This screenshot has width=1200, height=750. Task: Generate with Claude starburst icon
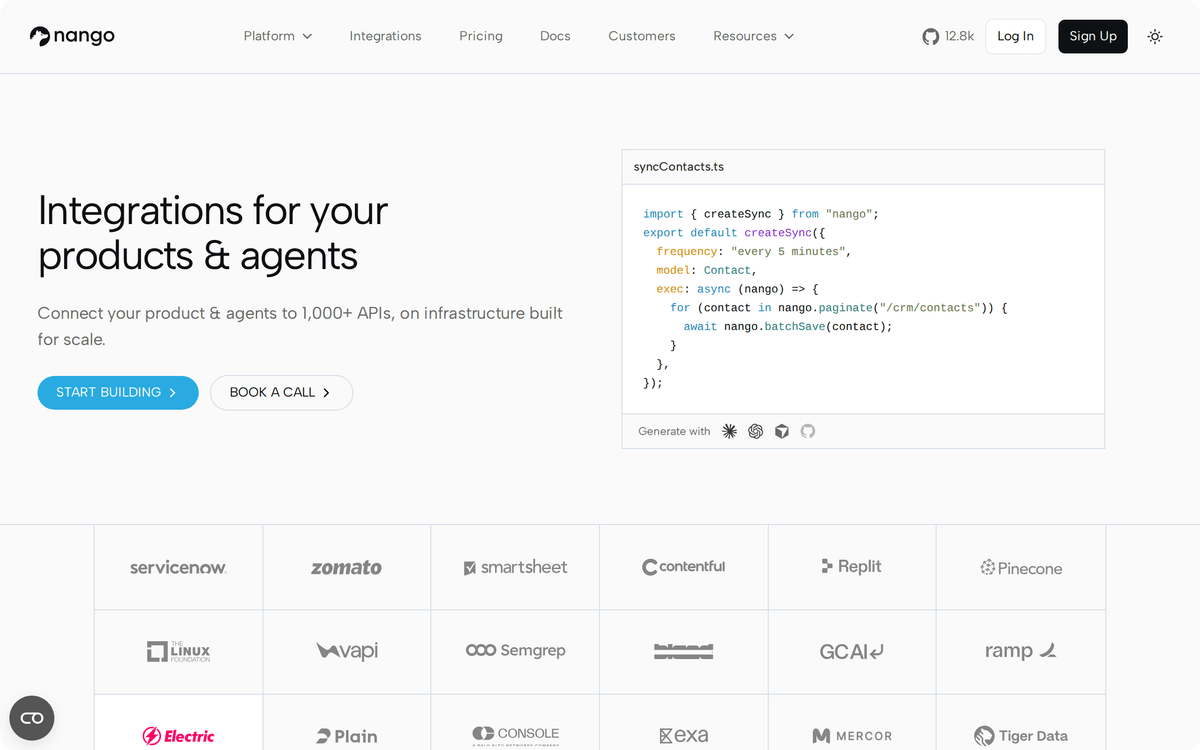[729, 431]
